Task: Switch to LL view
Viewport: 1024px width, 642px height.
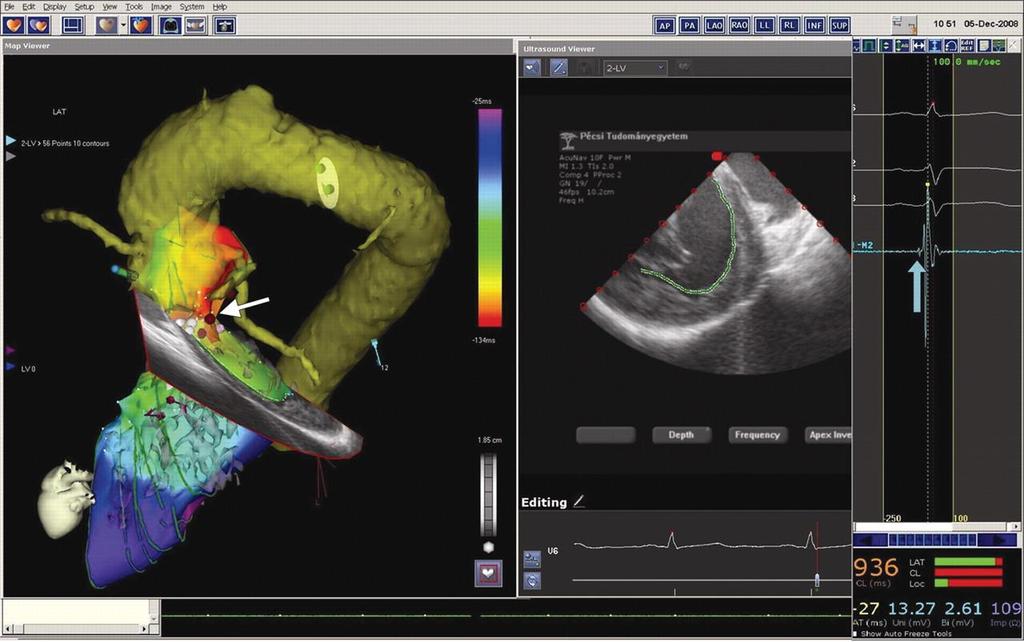Action: (764, 25)
